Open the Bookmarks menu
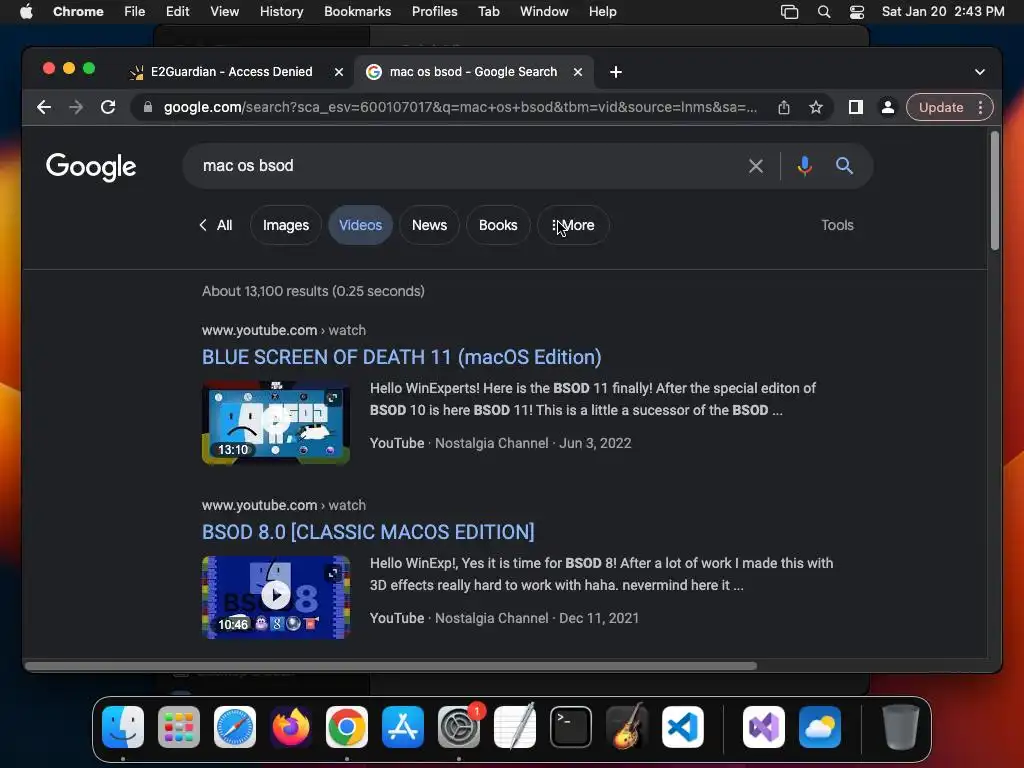The image size is (1024, 768). (357, 12)
